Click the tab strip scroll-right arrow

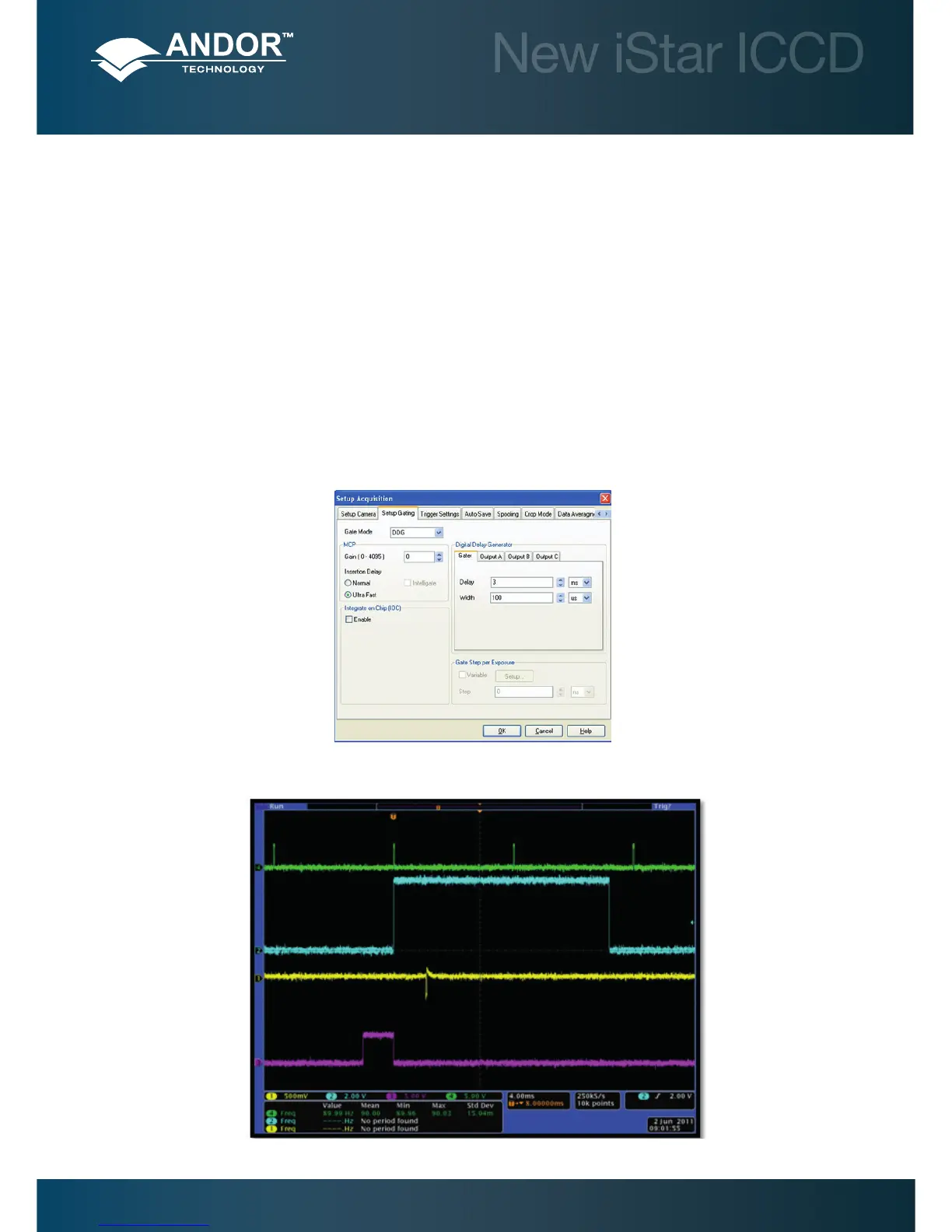(607, 514)
